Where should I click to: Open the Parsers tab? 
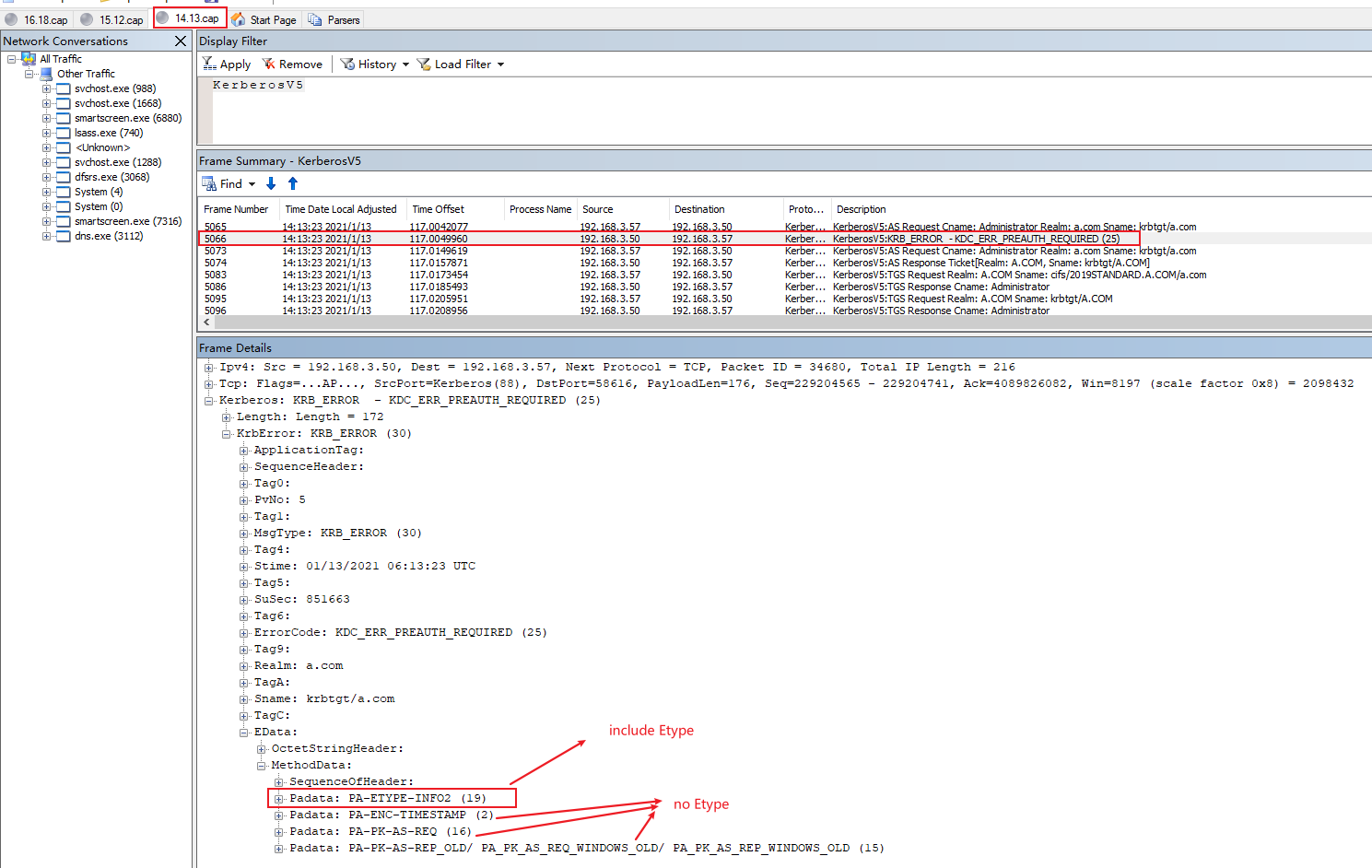tap(334, 19)
